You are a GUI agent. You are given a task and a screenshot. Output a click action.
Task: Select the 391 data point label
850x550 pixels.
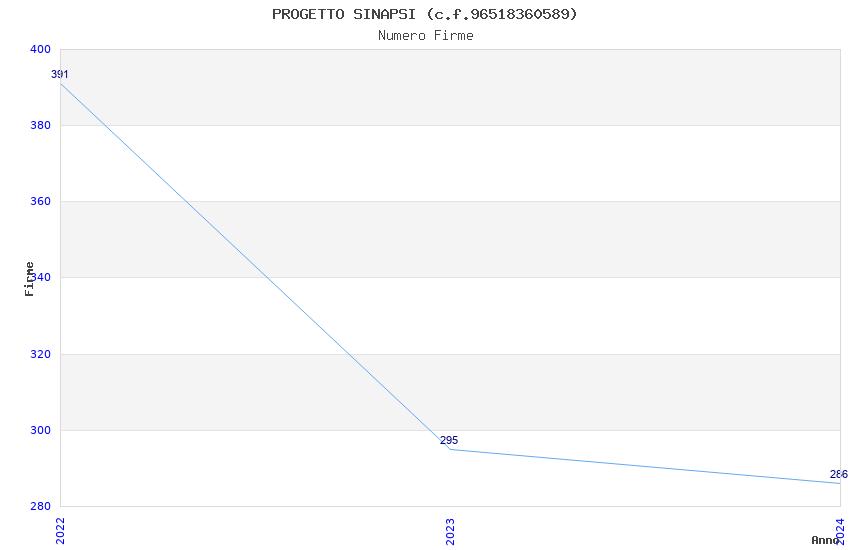pyautogui.click(x=60, y=75)
